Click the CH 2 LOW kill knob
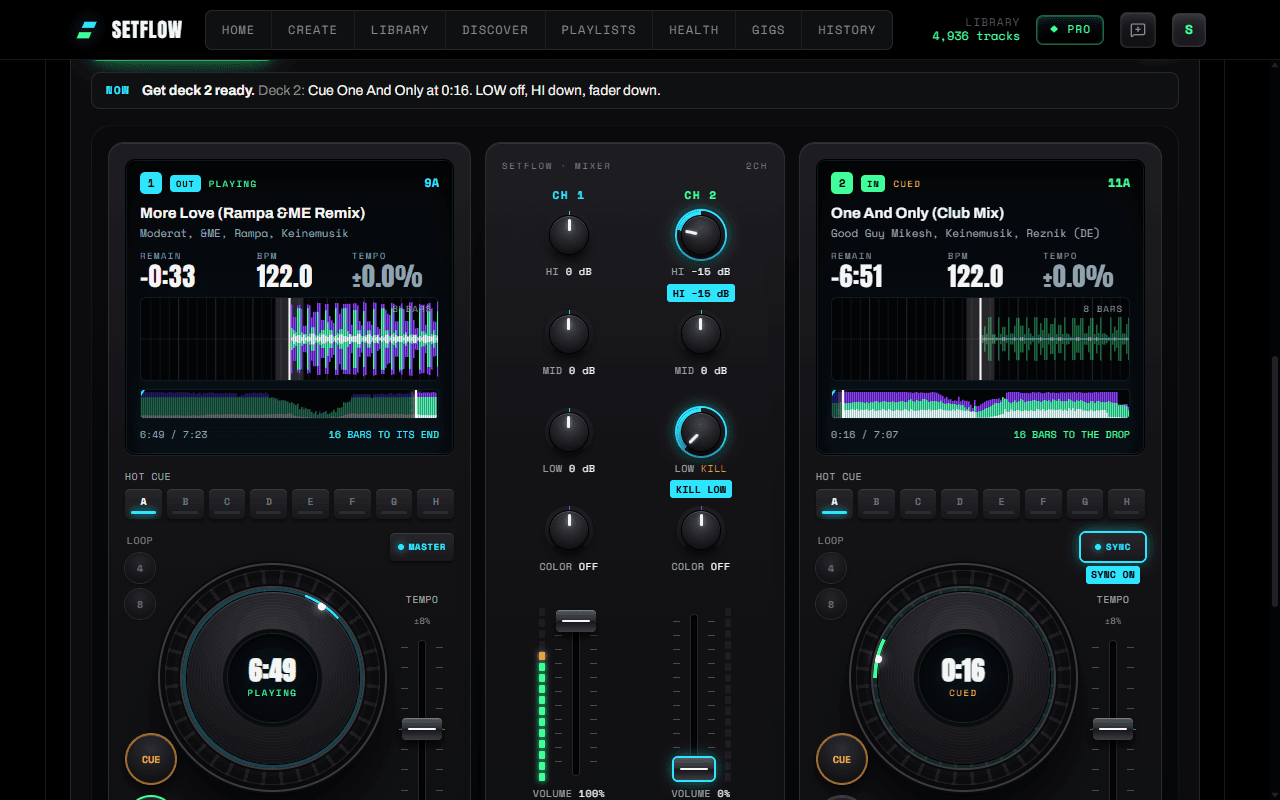Image resolution: width=1280 pixels, height=800 pixels. [701, 432]
